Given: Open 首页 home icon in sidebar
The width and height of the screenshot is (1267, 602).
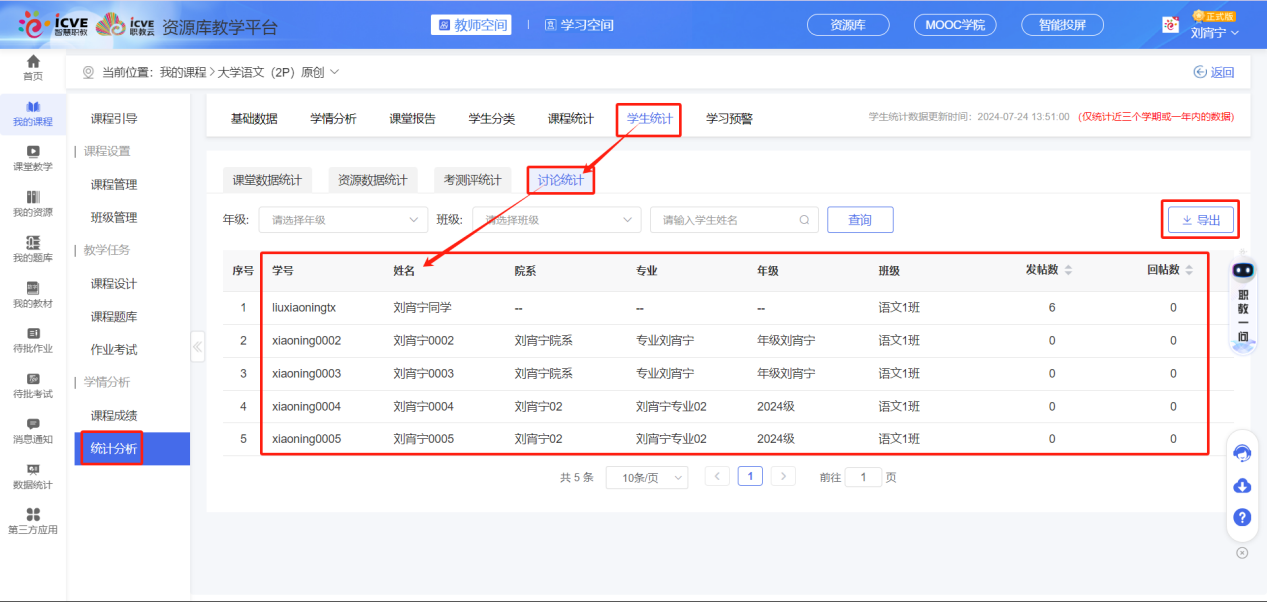Looking at the screenshot, I should pos(33,67).
